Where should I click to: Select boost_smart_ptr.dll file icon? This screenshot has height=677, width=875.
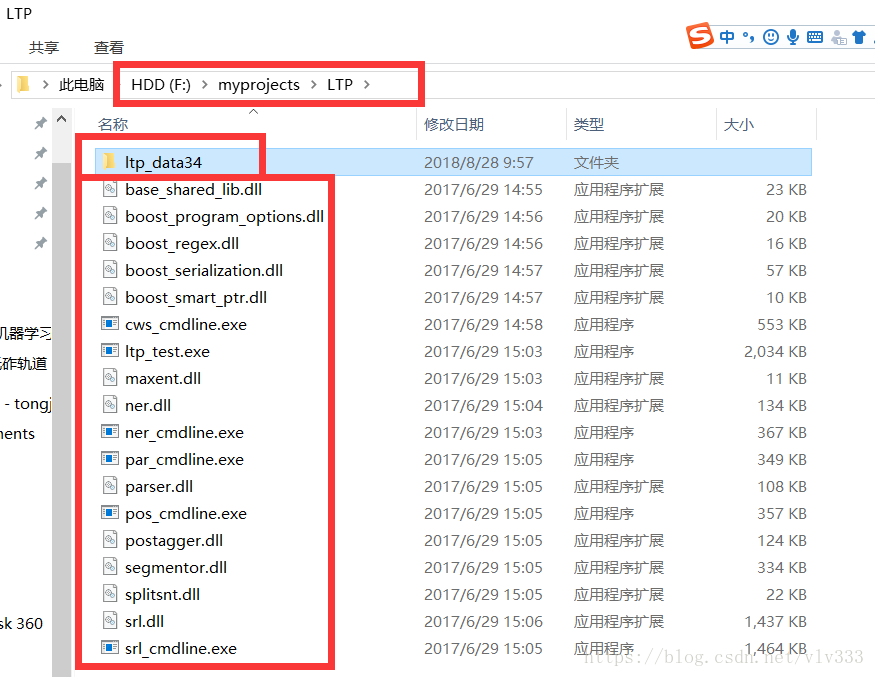pyautogui.click(x=110, y=297)
